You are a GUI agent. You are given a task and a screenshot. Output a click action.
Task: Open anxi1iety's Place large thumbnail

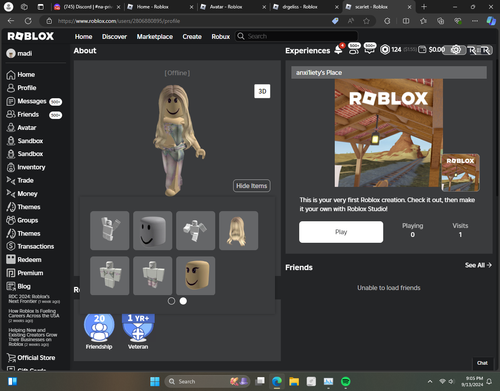[389, 133]
